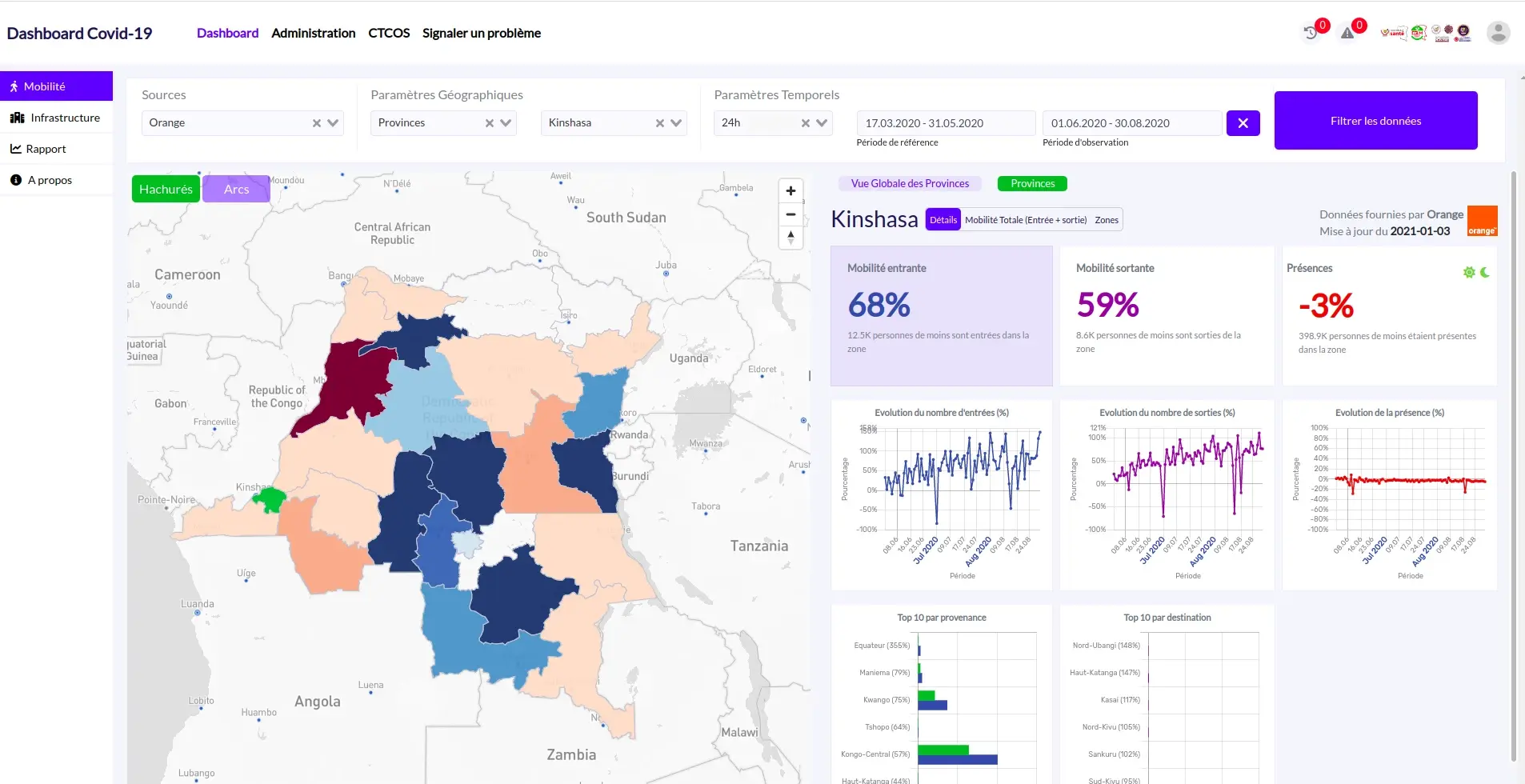1525x784 pixels.
Task: Select the daytime sun presence icon
Action: (x=1469, y=273)
